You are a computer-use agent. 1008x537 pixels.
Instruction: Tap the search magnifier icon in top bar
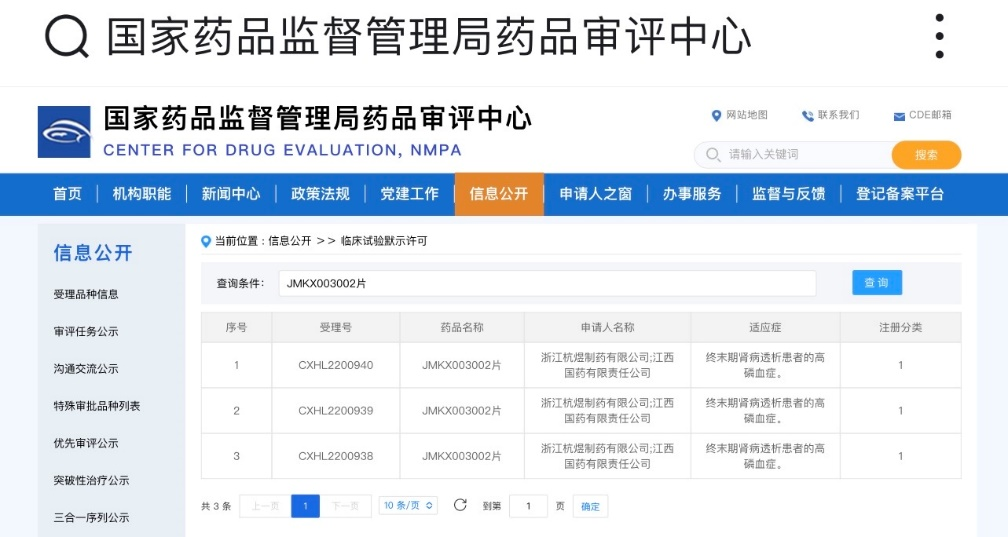(x=66, y=36)
